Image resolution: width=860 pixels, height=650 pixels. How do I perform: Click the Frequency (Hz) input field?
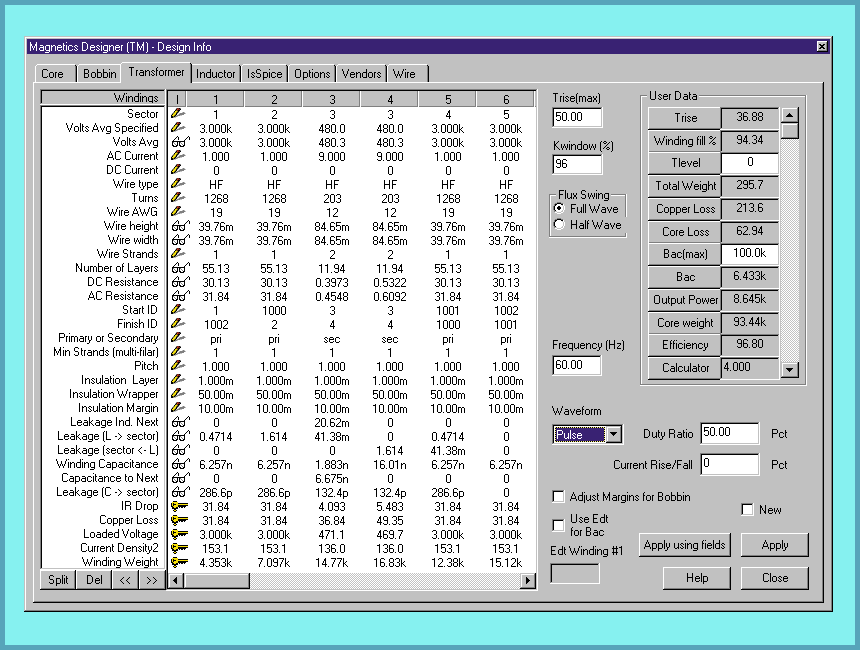click(577, 366)
